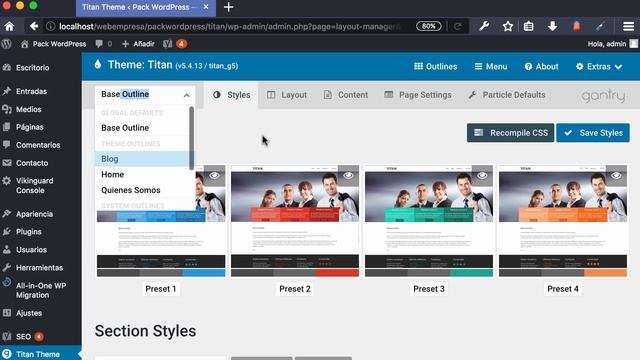
Task: Click the outline dropdown scrollbar
Action: 191,138
